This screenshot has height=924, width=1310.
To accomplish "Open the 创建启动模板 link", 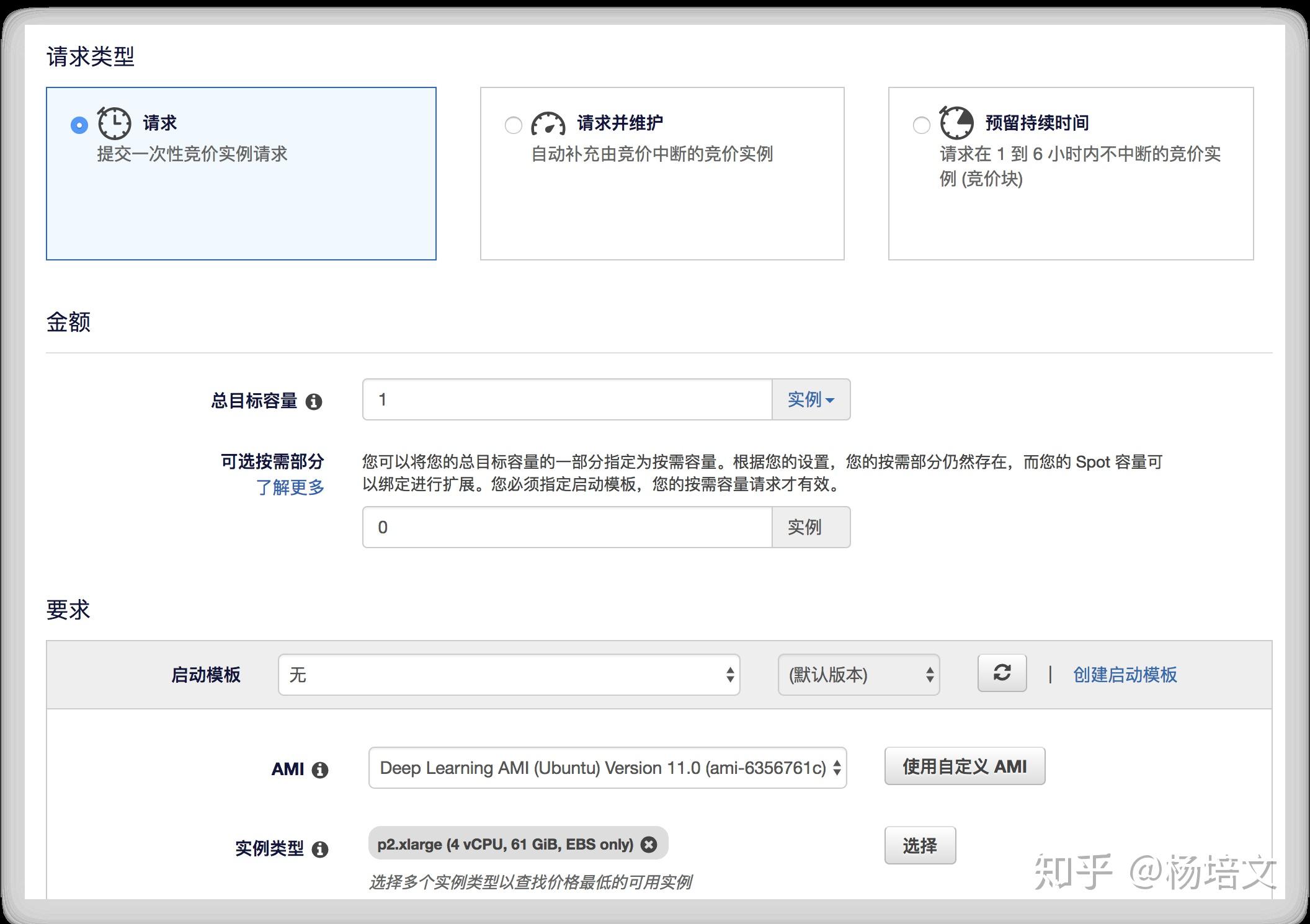I will pos(1125,675).
